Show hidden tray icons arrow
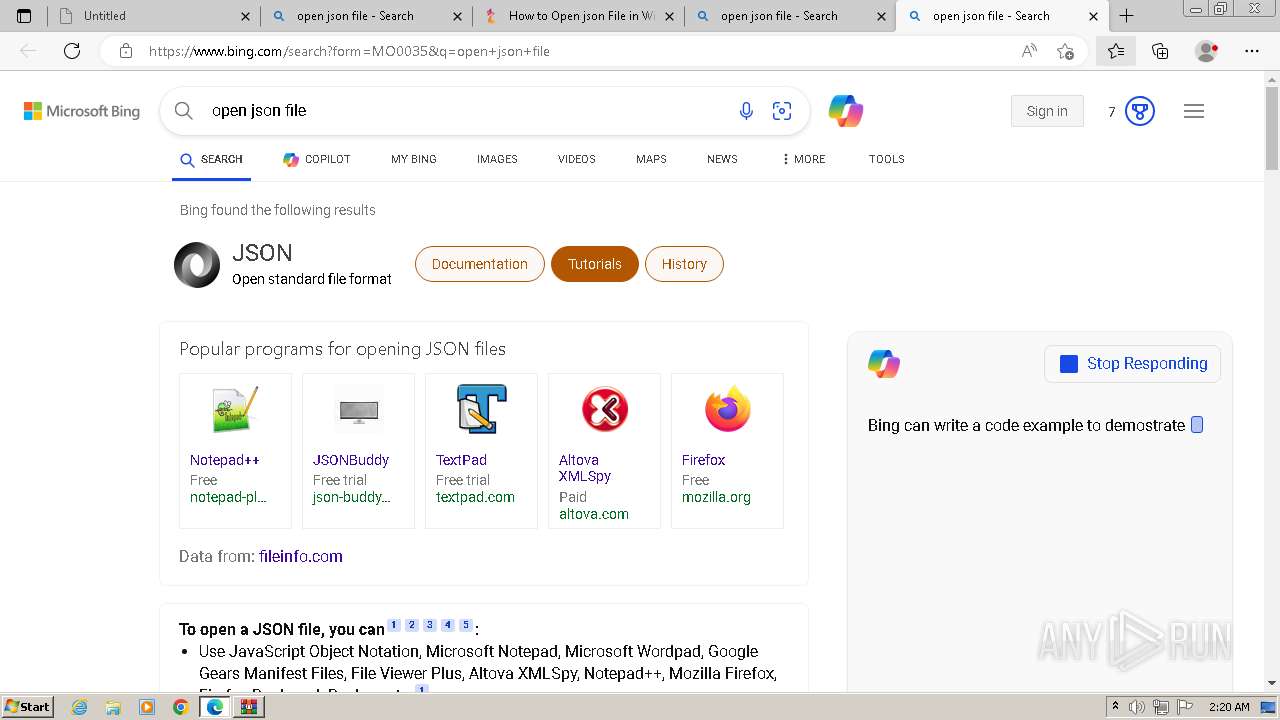The image size is (1280, 720). click(x=1116, y=707)
